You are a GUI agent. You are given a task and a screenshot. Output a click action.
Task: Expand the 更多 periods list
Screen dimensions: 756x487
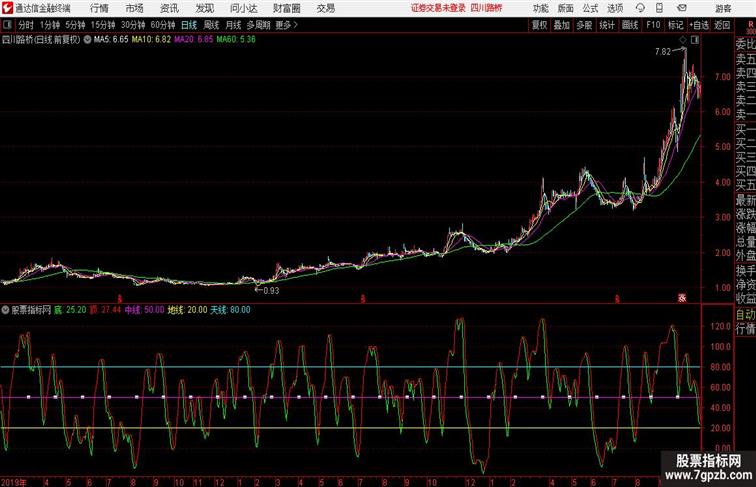[286, 25]
